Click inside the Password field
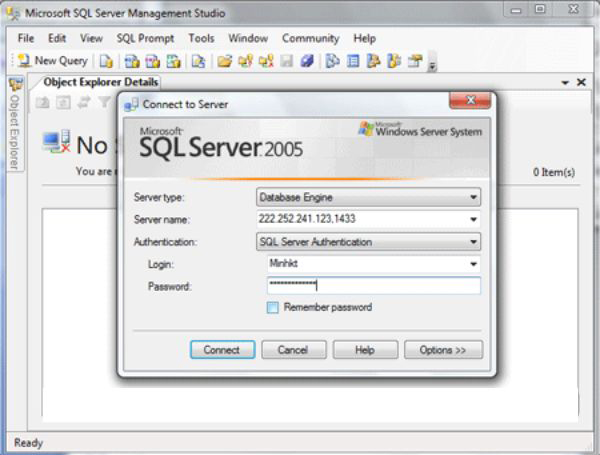This screenshot has height=455, width=600. [x=373, y=286]
